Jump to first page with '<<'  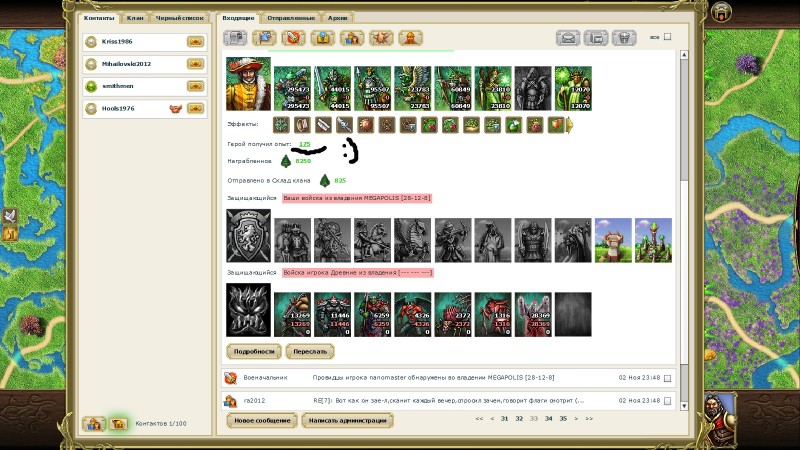[x=479, y=418]
